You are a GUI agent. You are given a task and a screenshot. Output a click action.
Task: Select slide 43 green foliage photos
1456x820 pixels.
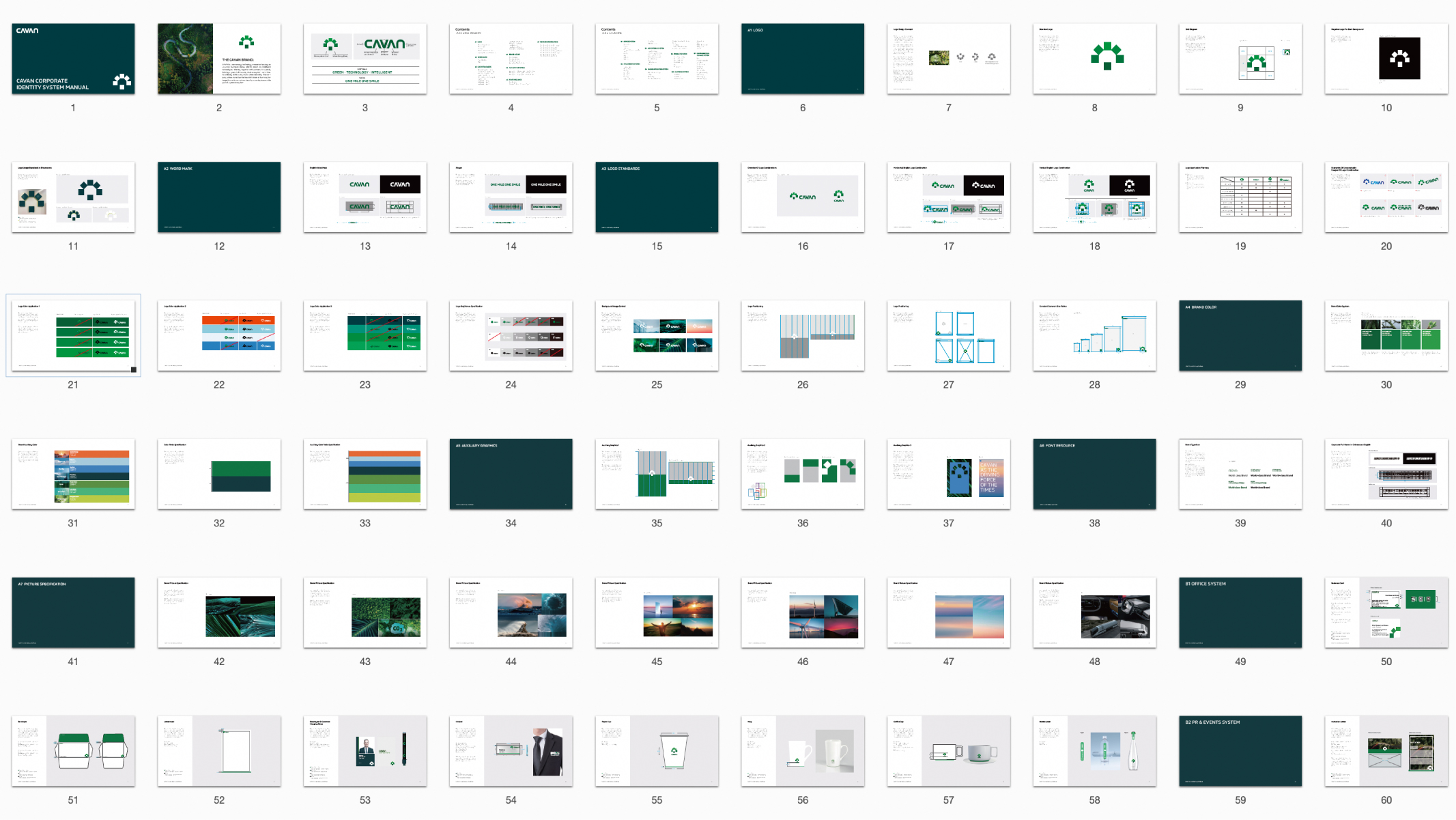tap(365, 613)
